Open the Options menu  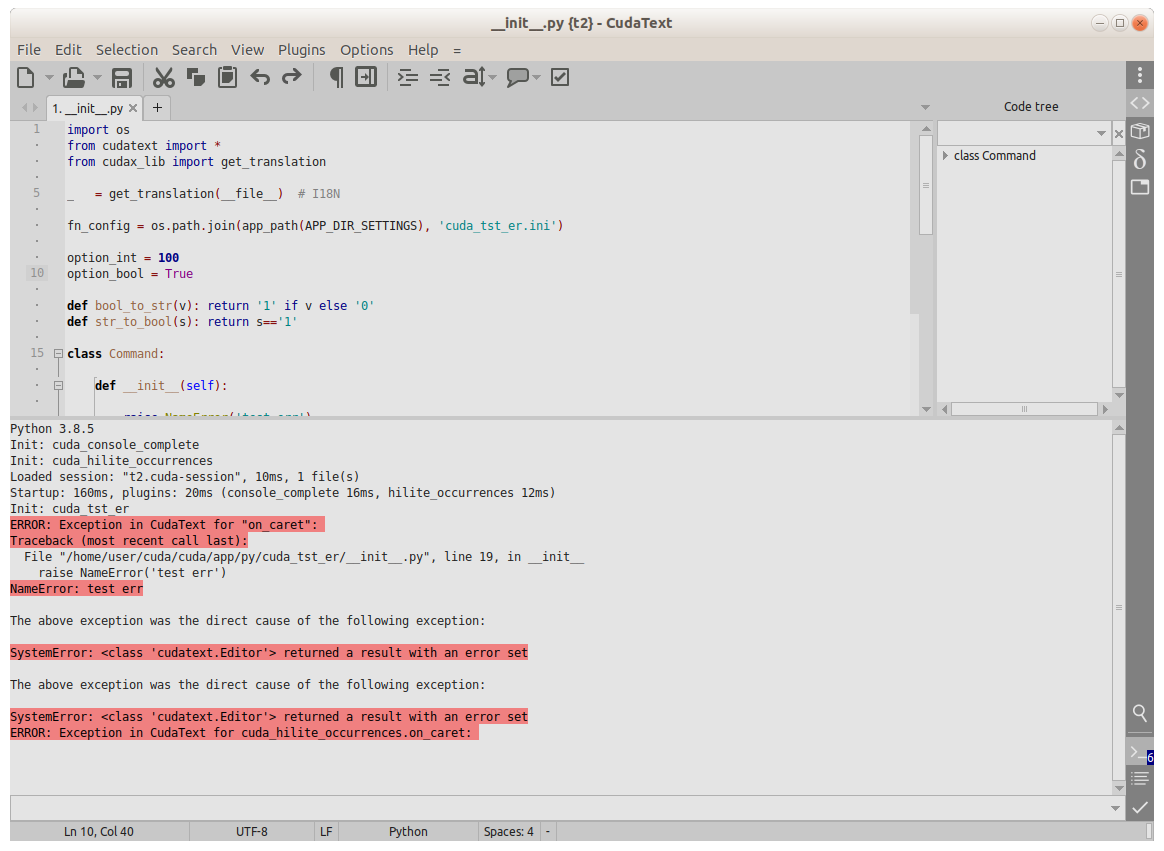pyautogui.click(x=367, y=50)
